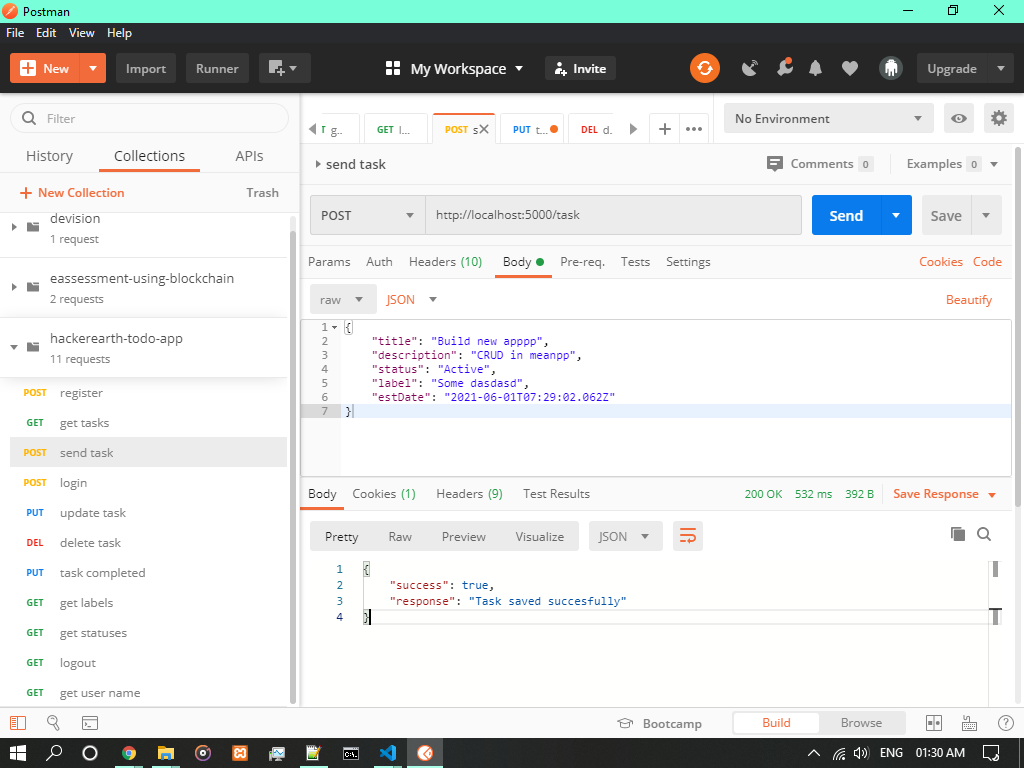Expand the devision collection
The height and width of the screenshot is (768, 1024).
click(14, 227)
